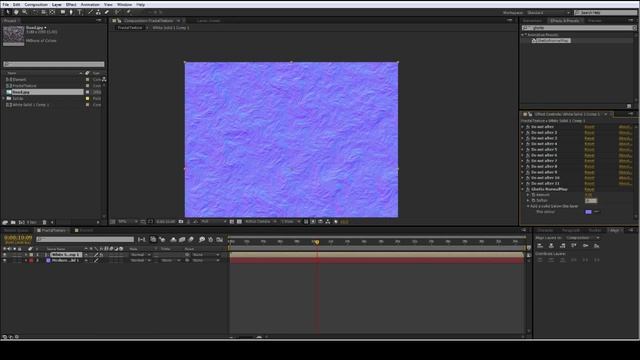
Task: Hide the second timeline layer's eye icon
Action: click(x=4, y=260)
